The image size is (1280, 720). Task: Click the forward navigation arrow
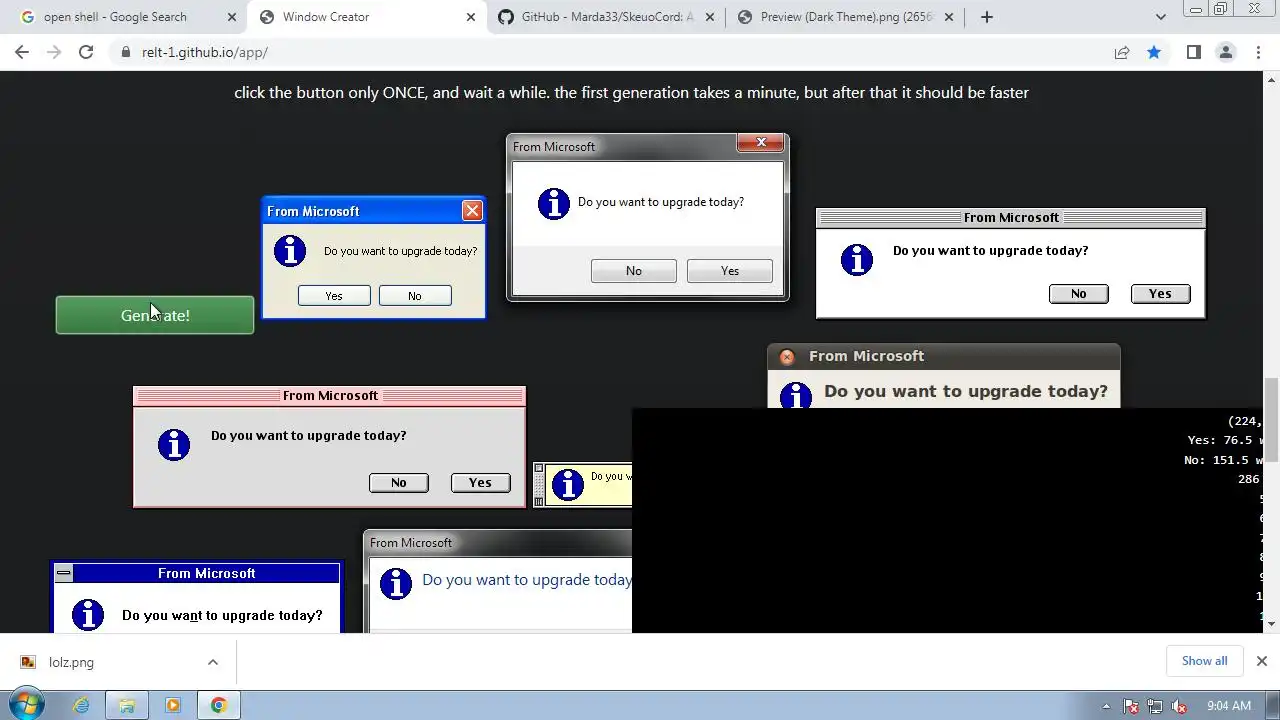[x=54, y=52]
